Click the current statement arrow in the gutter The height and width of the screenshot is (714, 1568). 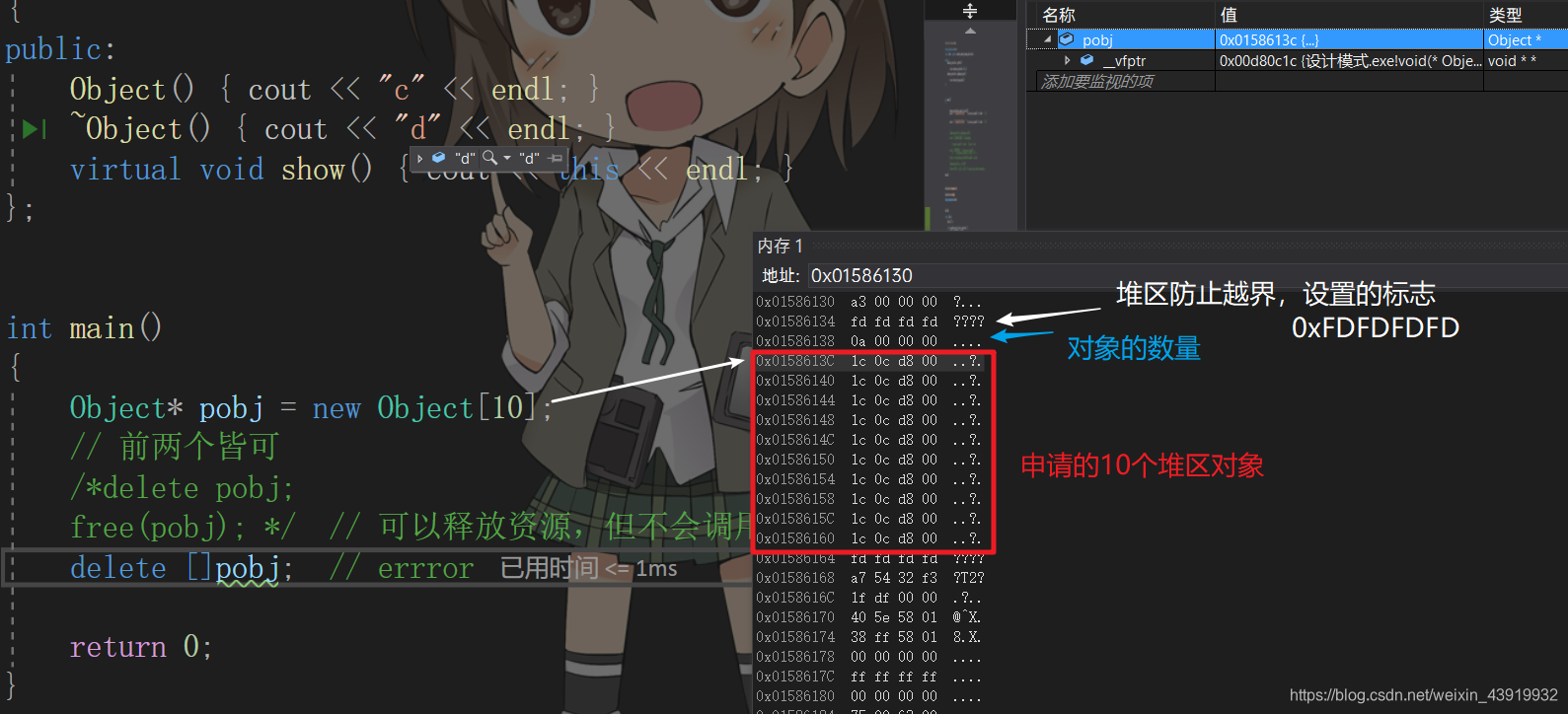pos(34,129)
